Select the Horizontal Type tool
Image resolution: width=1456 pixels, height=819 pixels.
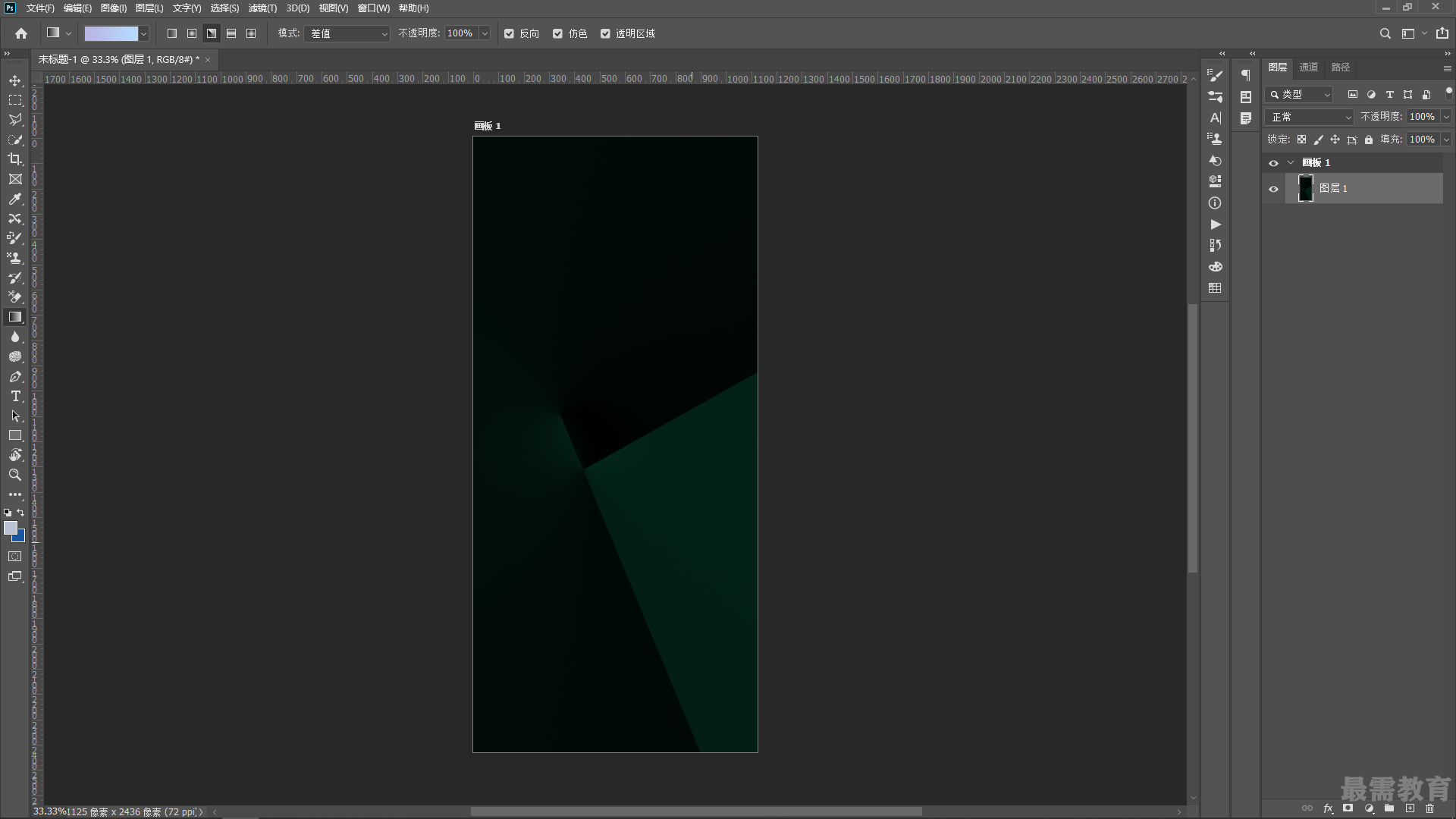15,396
